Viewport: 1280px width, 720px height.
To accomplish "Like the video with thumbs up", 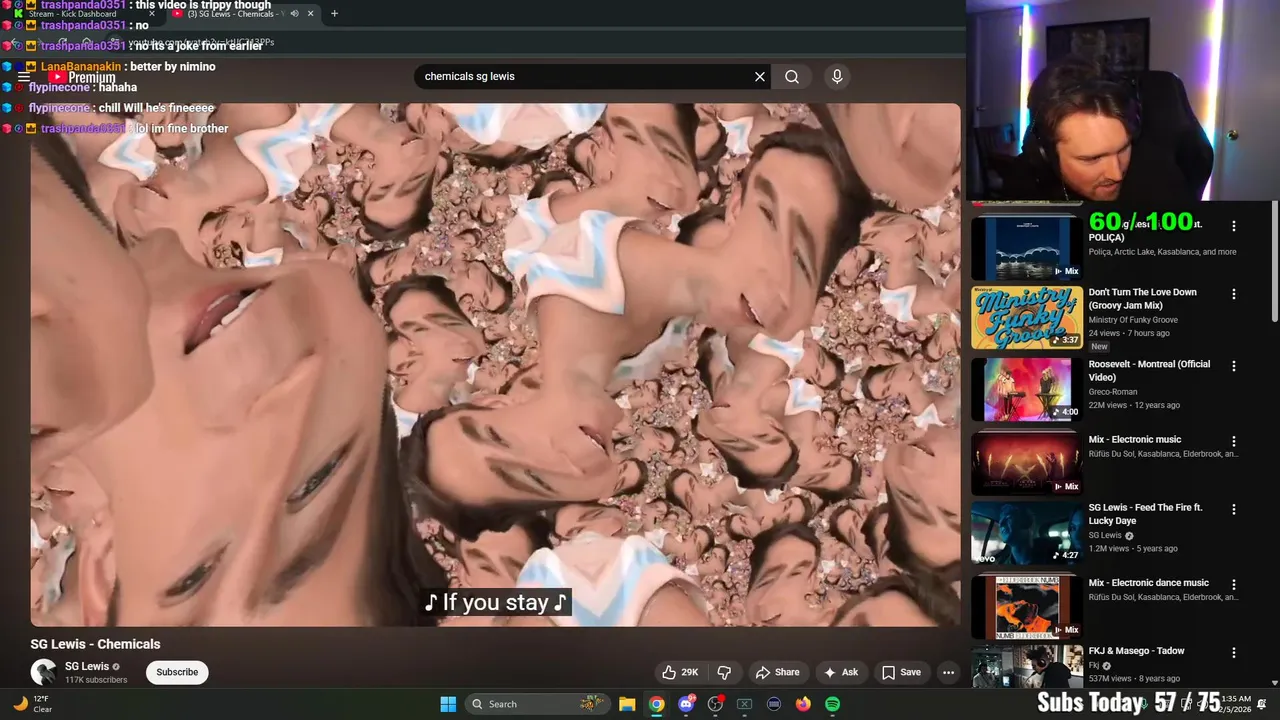I will click(680, 672).
